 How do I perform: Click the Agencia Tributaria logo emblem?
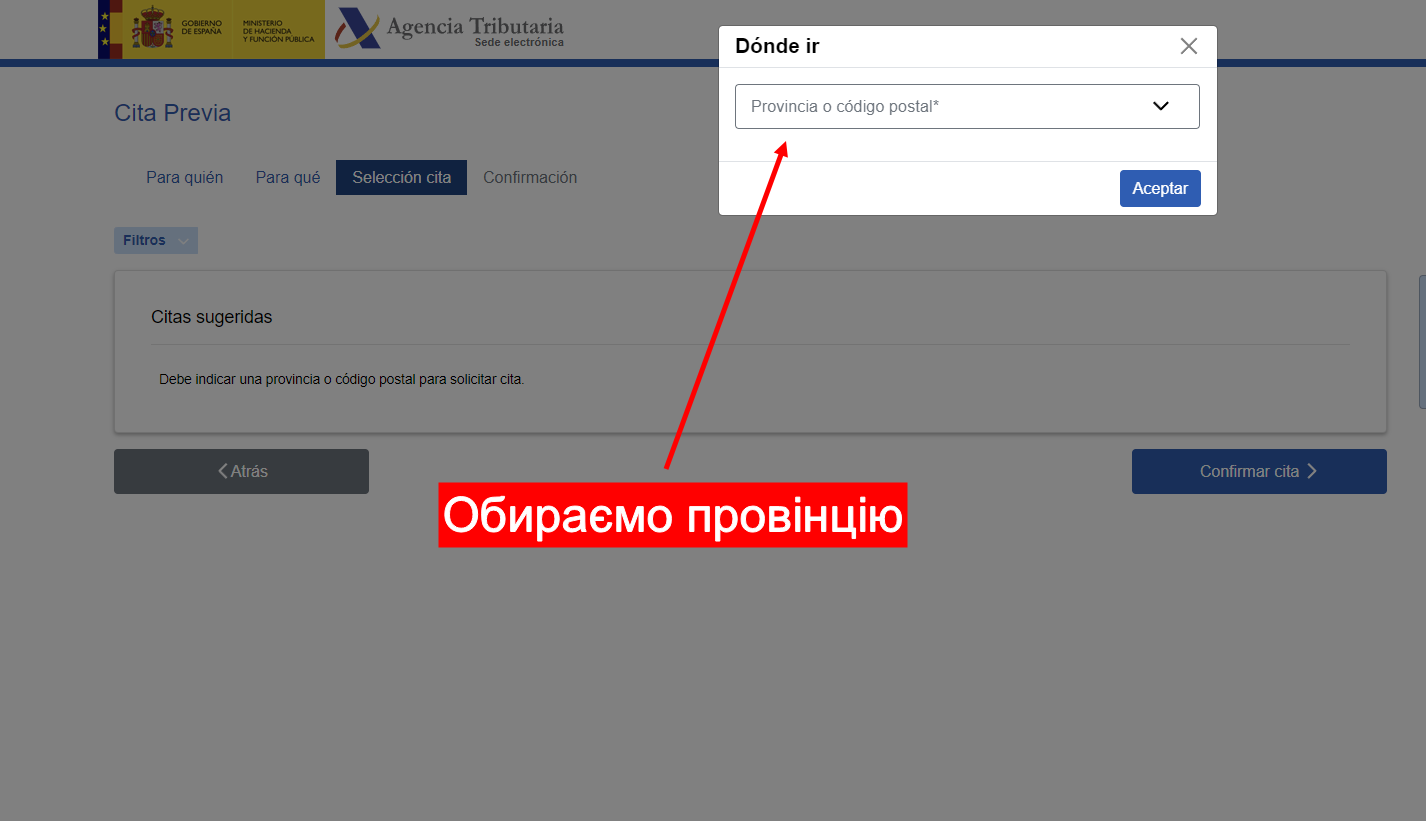pos(357,28)
